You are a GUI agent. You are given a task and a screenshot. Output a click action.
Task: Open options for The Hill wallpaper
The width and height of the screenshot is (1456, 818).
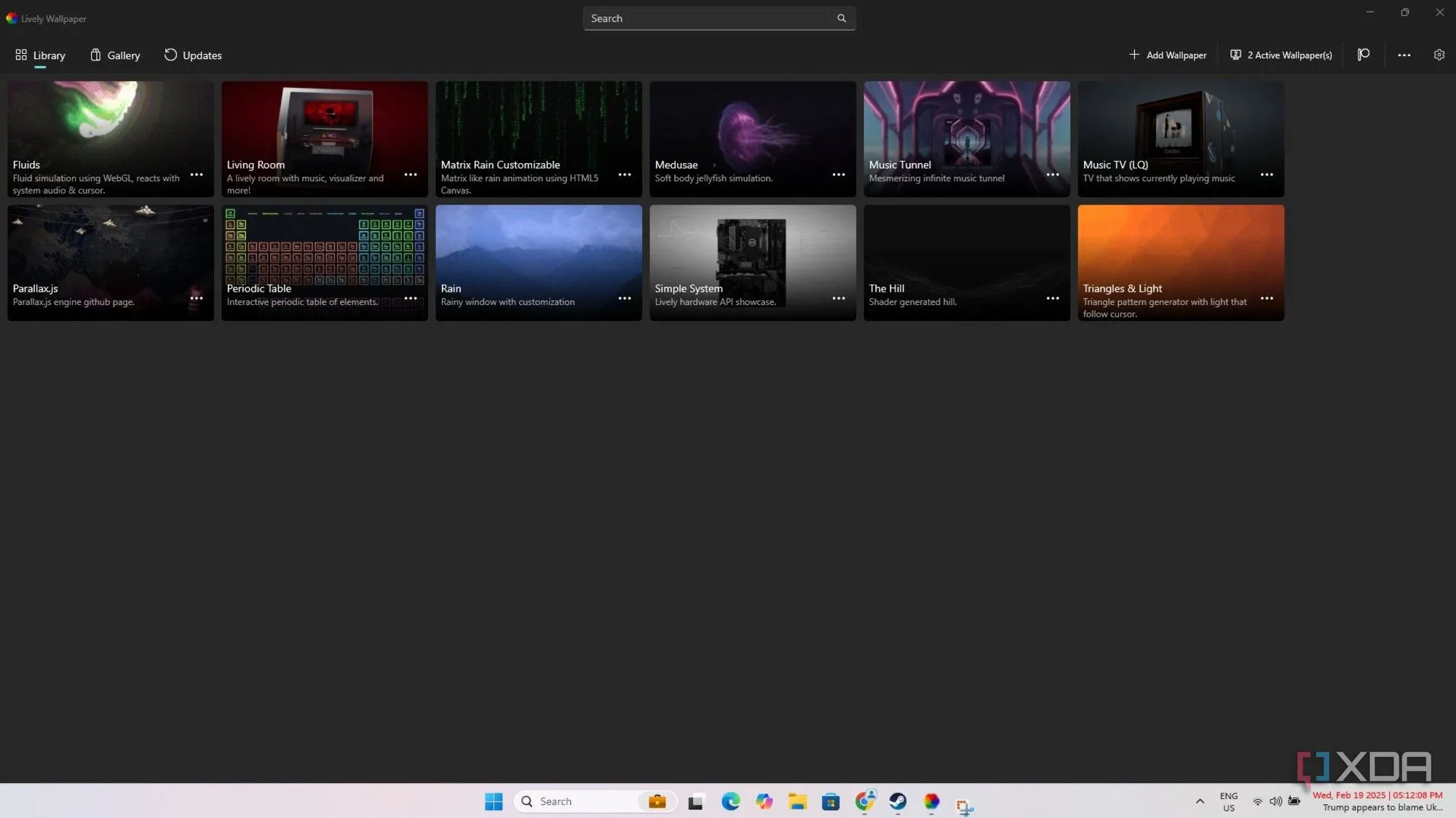pos(1053,298)
